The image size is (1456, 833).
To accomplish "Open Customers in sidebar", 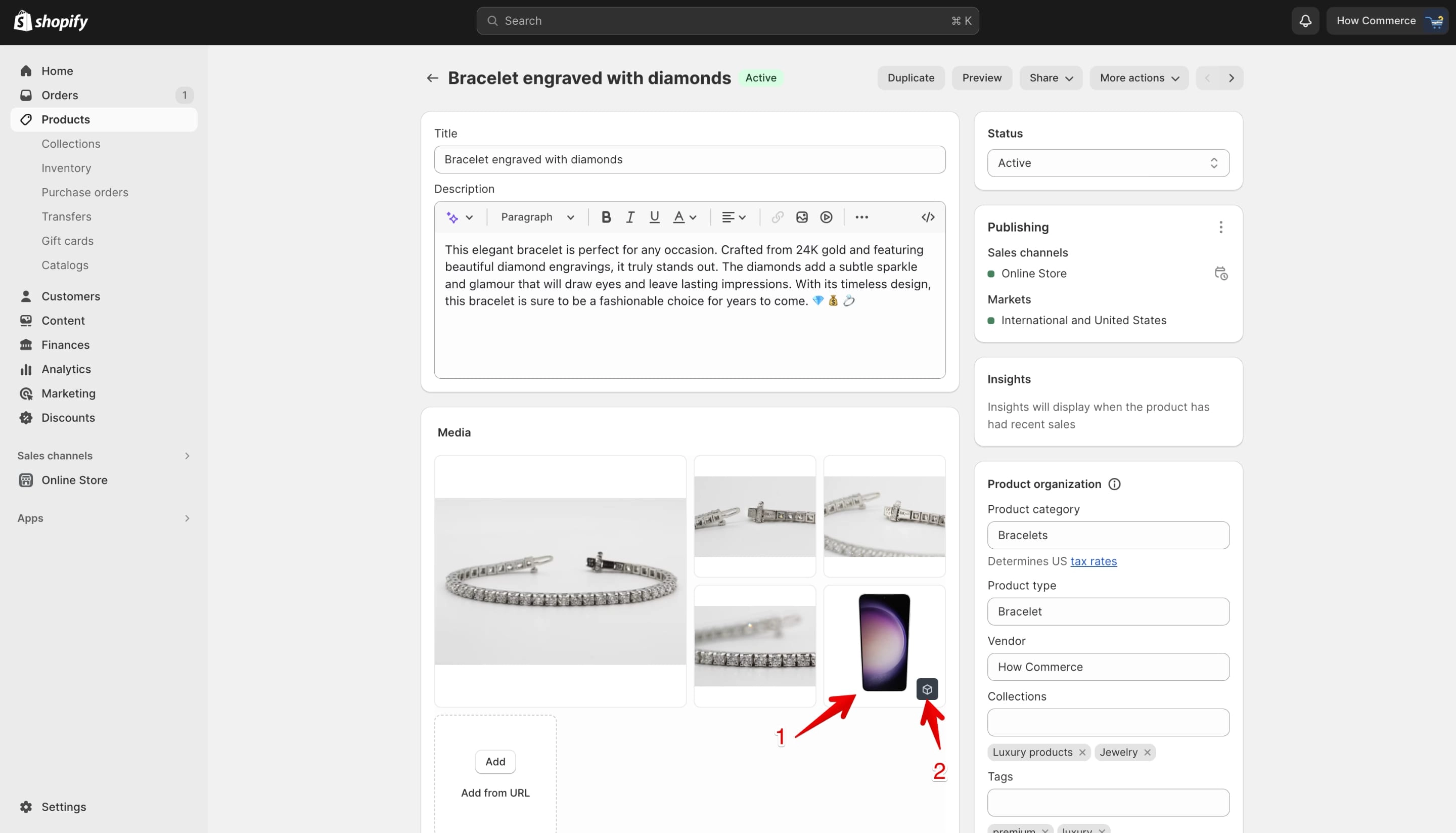I will 104,296.
